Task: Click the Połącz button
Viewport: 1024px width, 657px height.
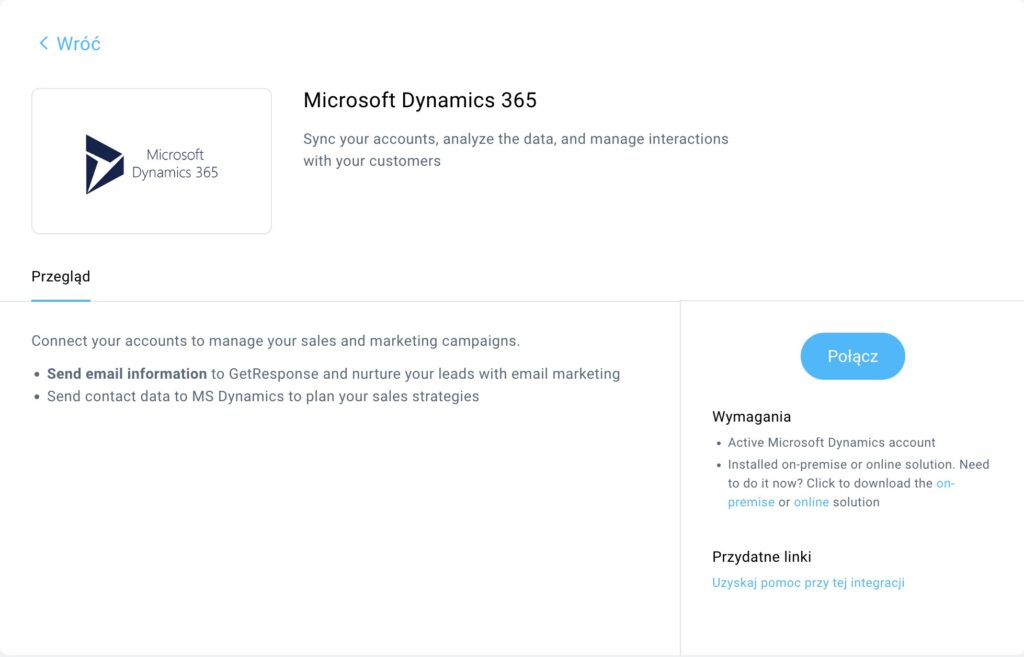Action: click(x=852, y=357)
